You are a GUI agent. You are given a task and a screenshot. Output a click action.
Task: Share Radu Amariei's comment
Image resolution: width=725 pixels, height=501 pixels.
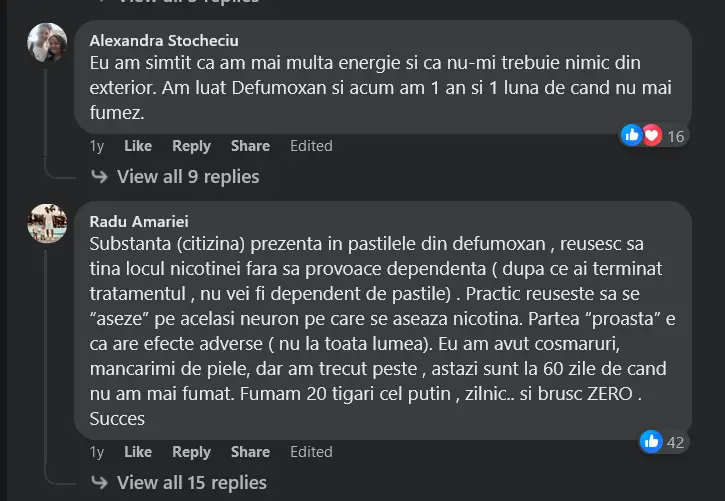[x=250, y=452]
